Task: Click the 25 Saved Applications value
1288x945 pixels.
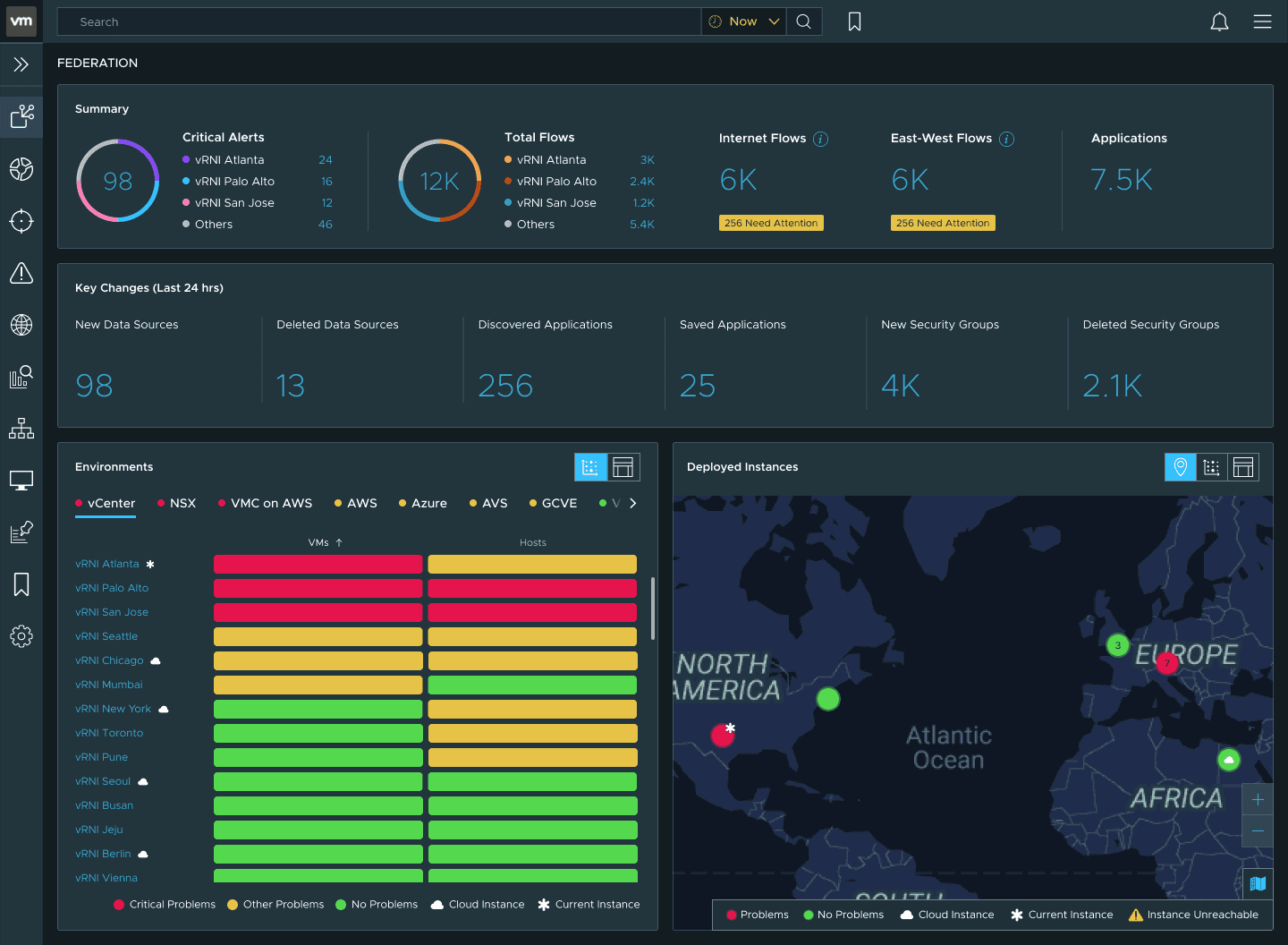Action: pyautogui.click(x=698, y=386)
